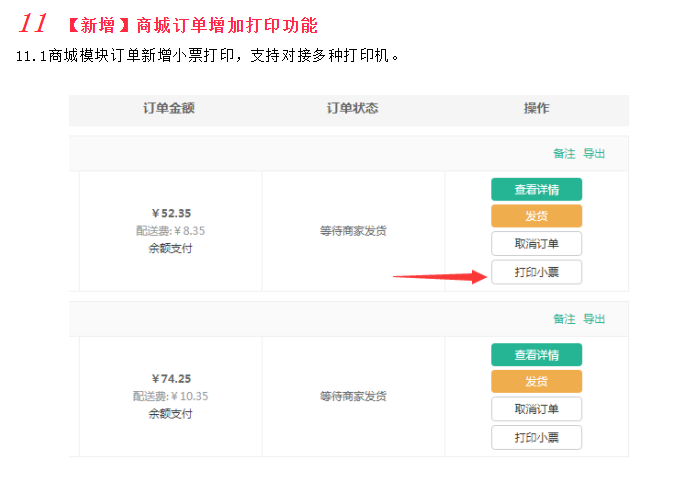Click 备注 link above the first order

pos(564,153)
